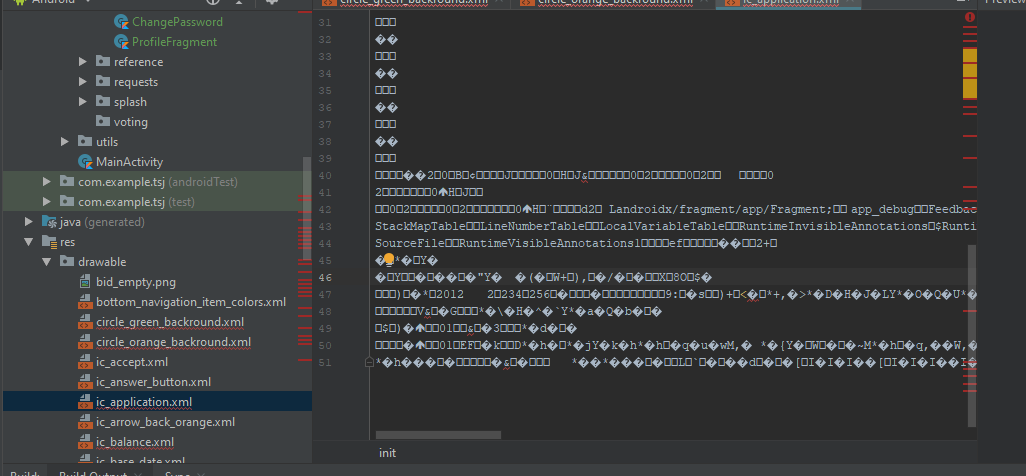
Task: Click the MainActivity Kotlin class icon
Action: 85,162
